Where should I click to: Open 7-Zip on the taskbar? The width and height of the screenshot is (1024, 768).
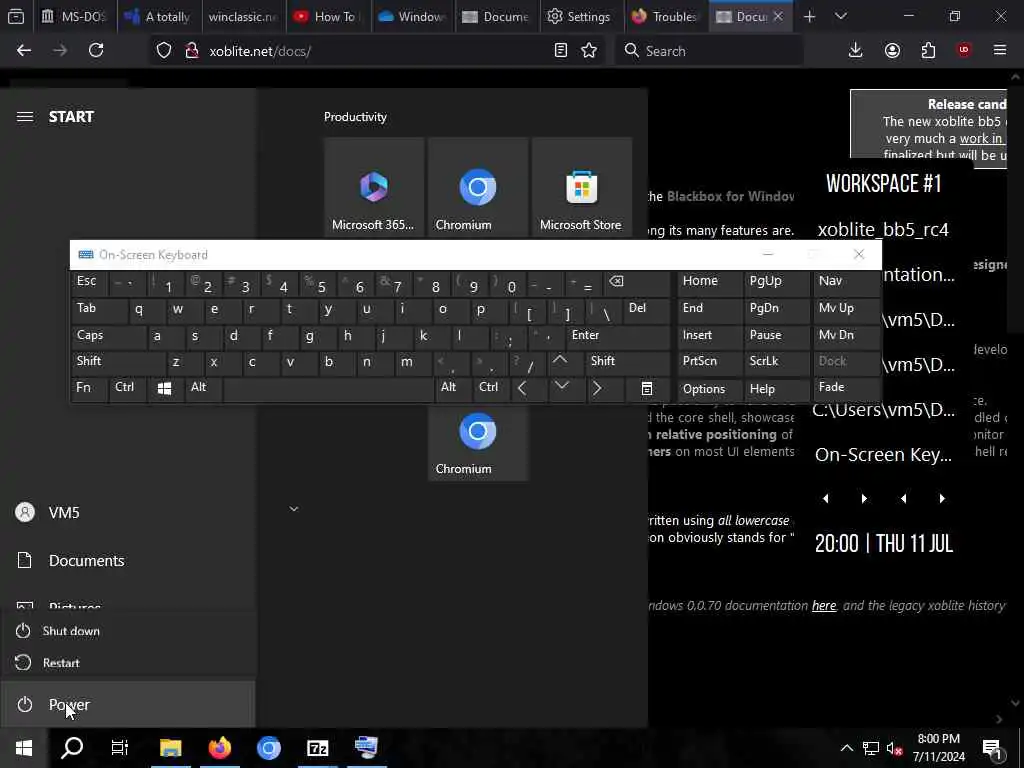317,748
